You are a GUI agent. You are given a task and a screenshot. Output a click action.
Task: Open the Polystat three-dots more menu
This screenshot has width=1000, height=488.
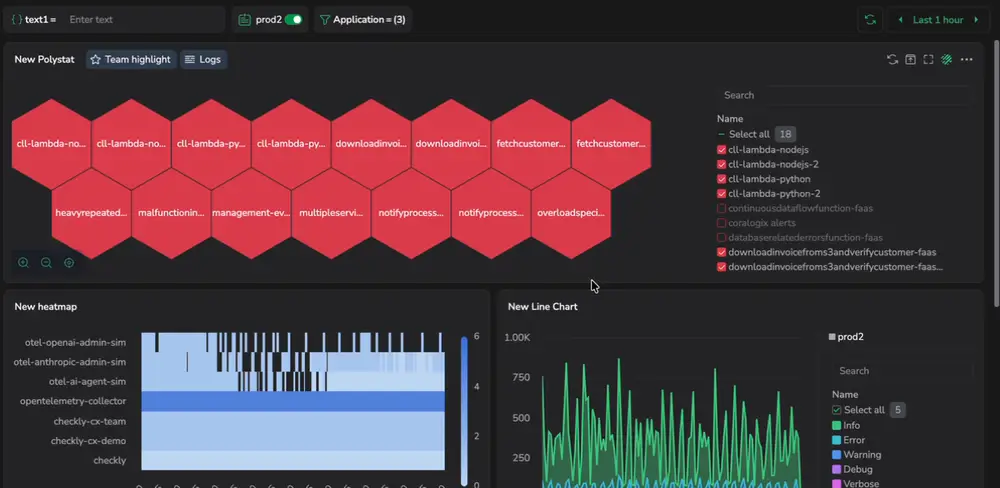(x=967, y=59)
